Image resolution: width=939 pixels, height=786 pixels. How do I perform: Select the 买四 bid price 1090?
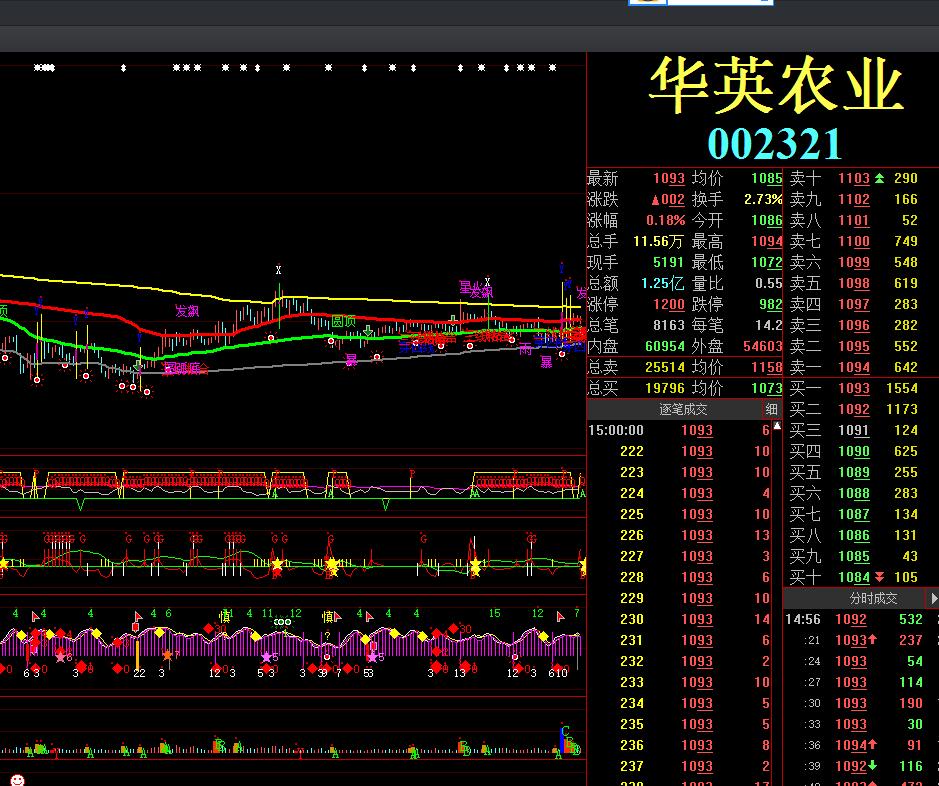(853, 451)
